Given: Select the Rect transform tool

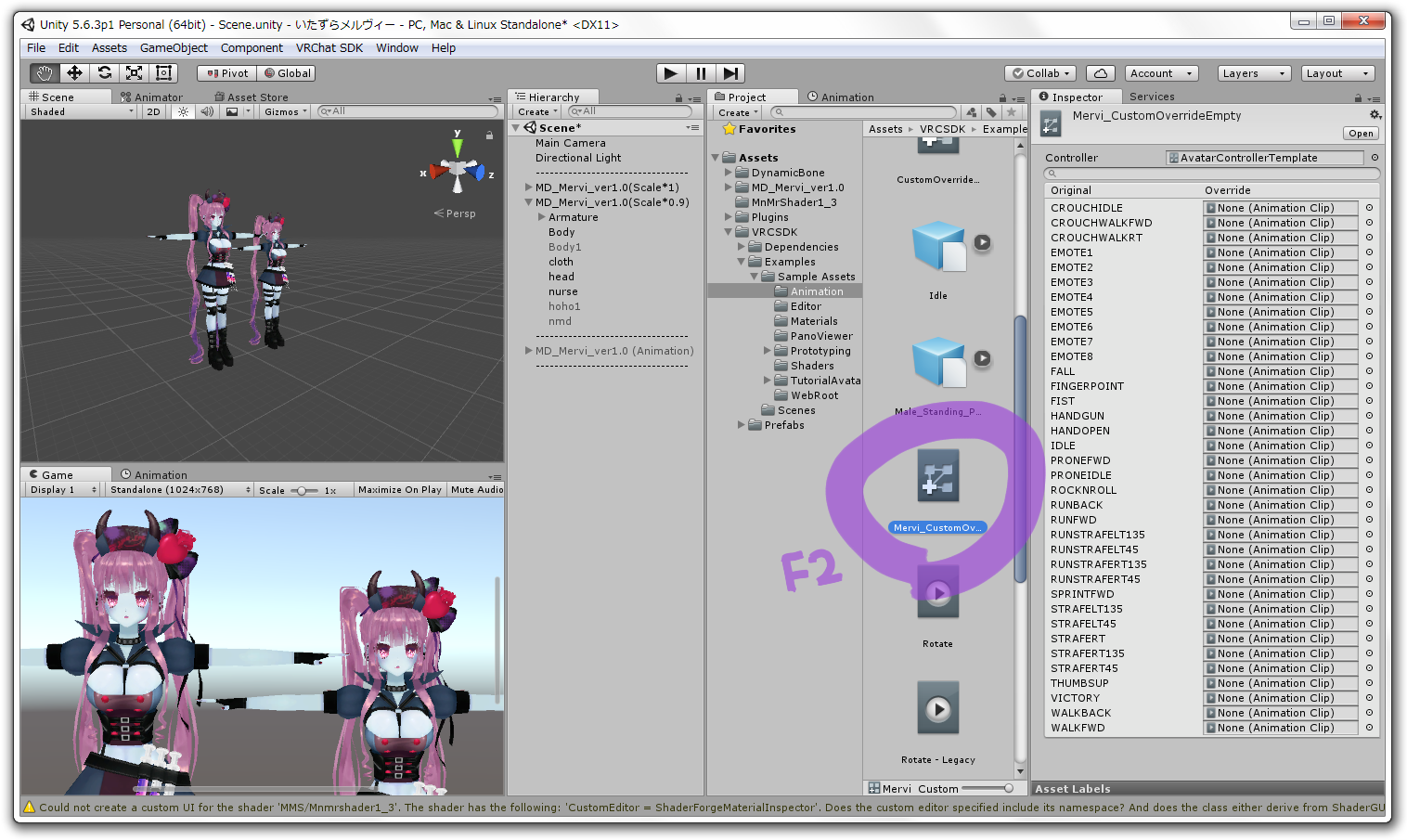Looking at the screenshot, I should click(163, 73).
